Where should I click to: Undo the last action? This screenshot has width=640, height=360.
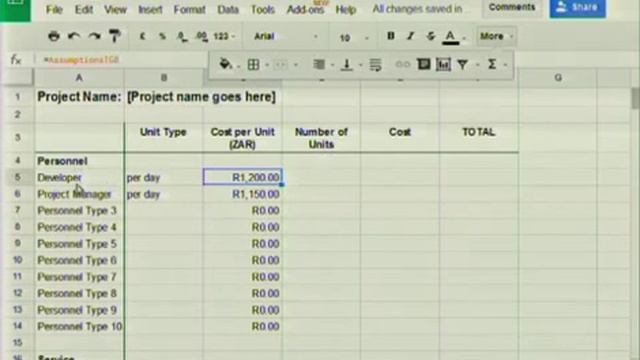point(74,36)
